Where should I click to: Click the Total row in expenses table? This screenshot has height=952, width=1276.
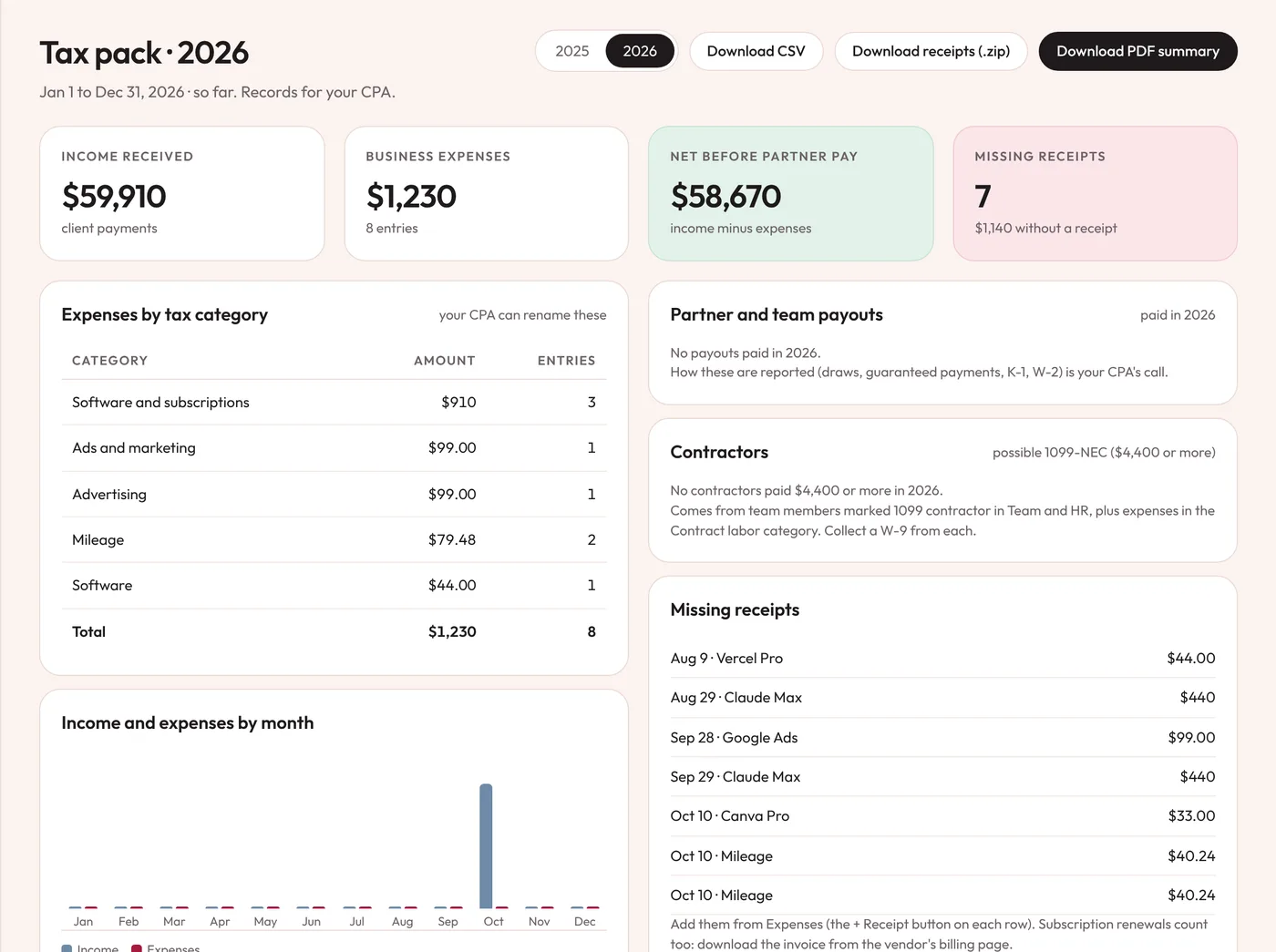point(334,631)
